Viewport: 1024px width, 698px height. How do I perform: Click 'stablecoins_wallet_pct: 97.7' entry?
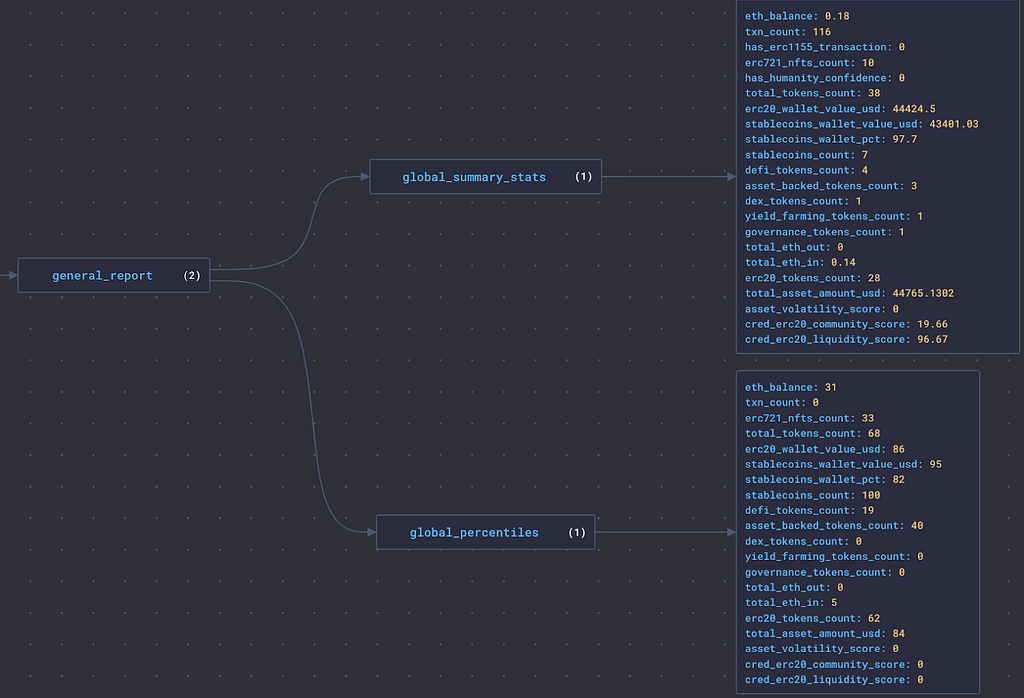(x=831, y=139)
